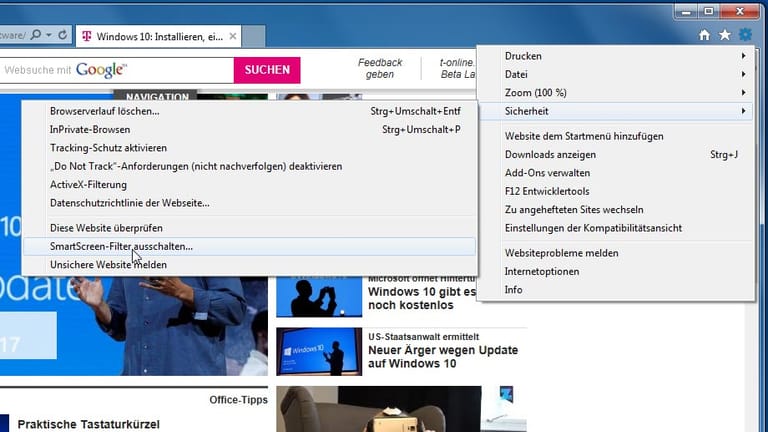
Task: Expand the Drucken submenu
Action: (617, 56)
